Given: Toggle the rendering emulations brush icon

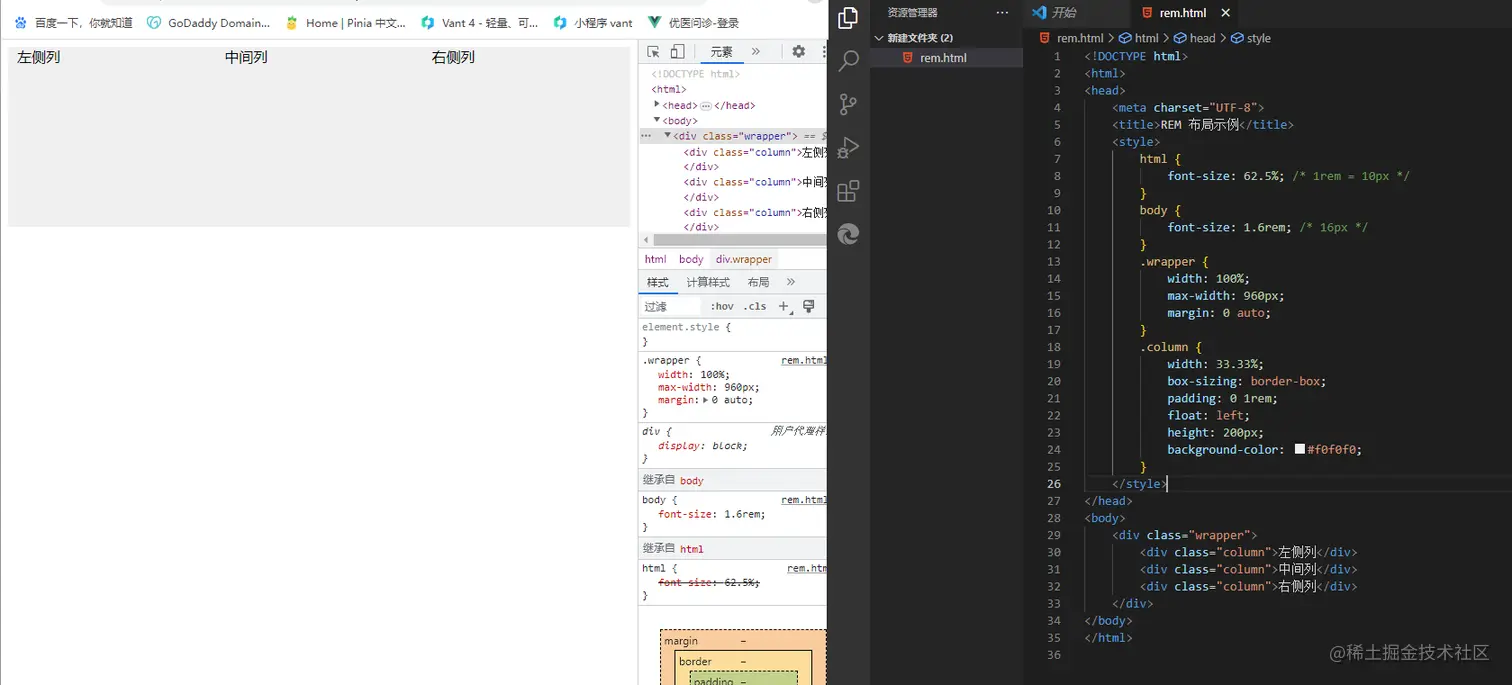Looking at the screenshot, I should 809,306.
